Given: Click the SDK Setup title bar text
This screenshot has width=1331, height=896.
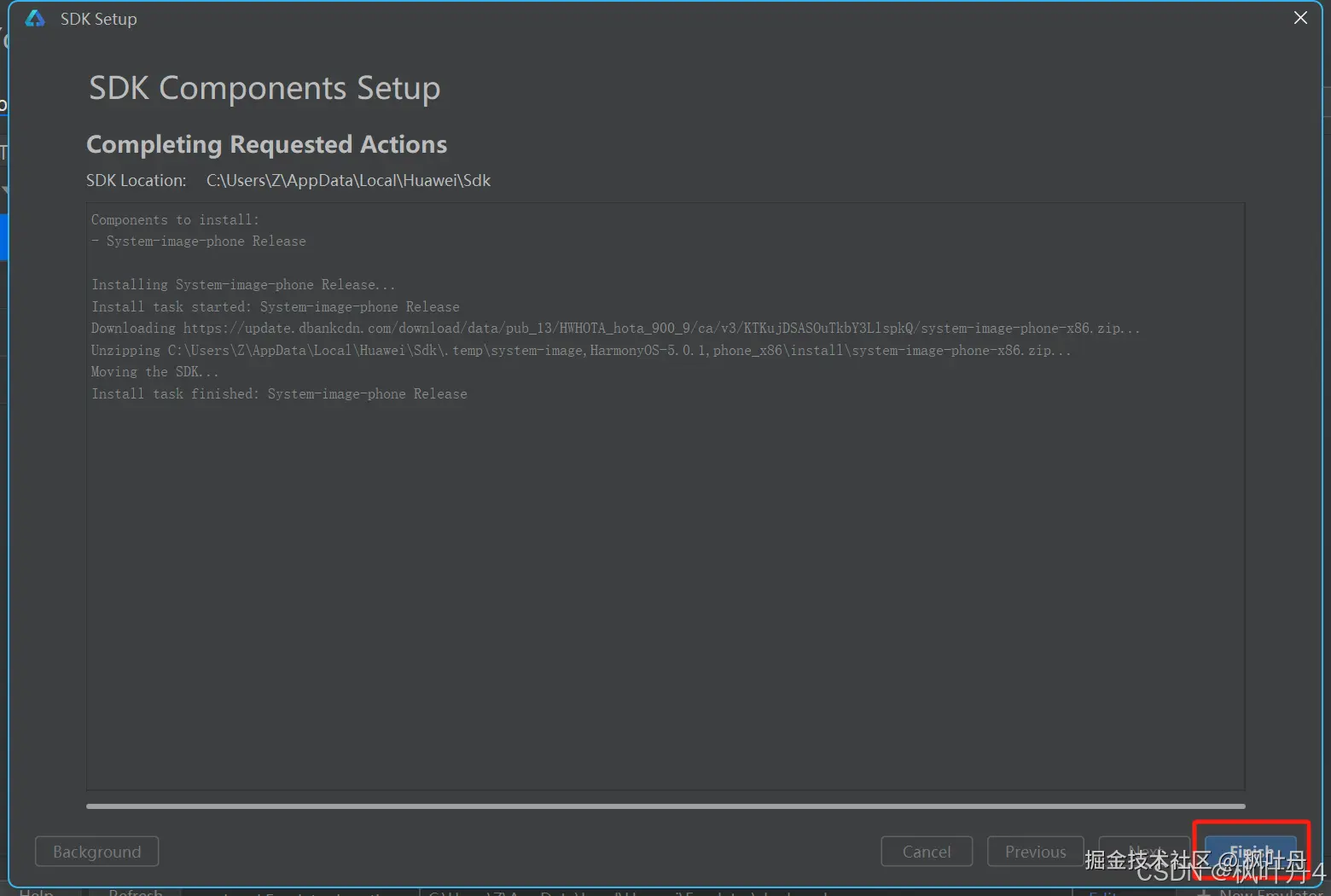Looking at the screenshot, I should coord(98,19).
